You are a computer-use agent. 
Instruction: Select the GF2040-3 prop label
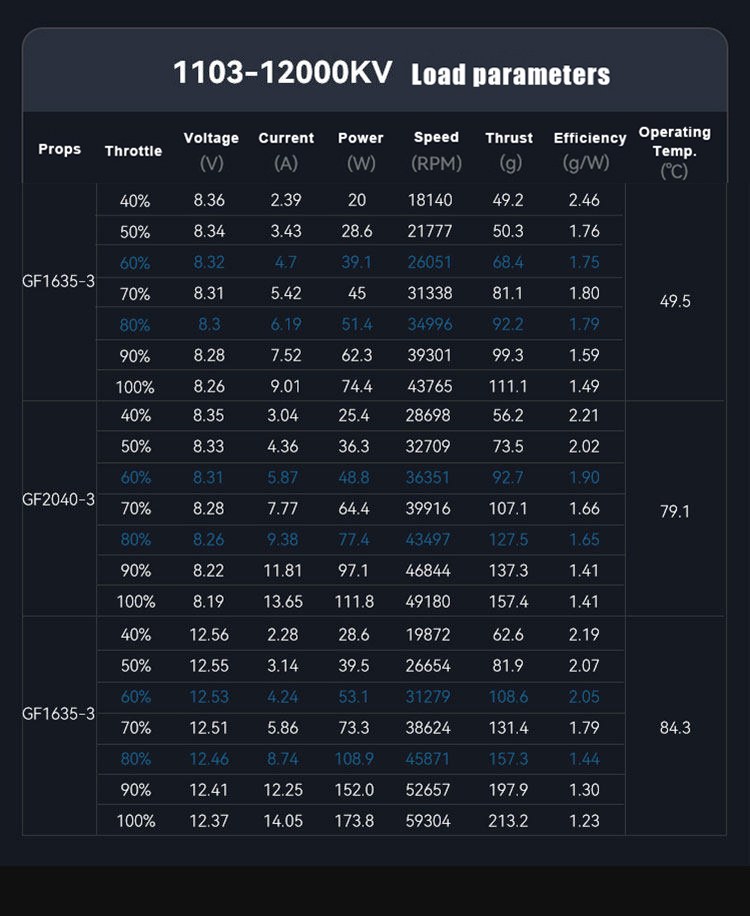click(59, 499)
